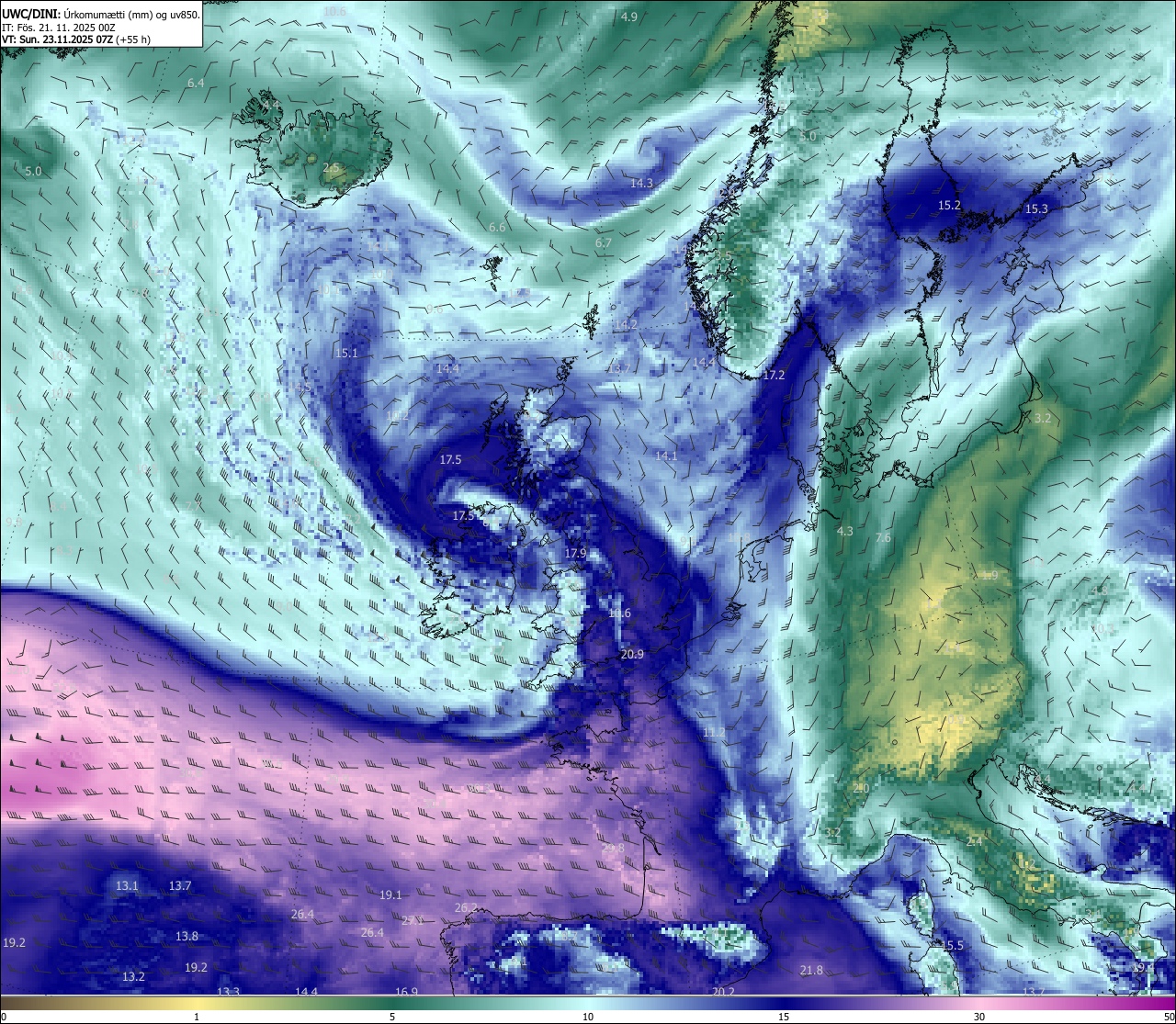Click the 2.5 value on Iceland

[x=331, y=167]
